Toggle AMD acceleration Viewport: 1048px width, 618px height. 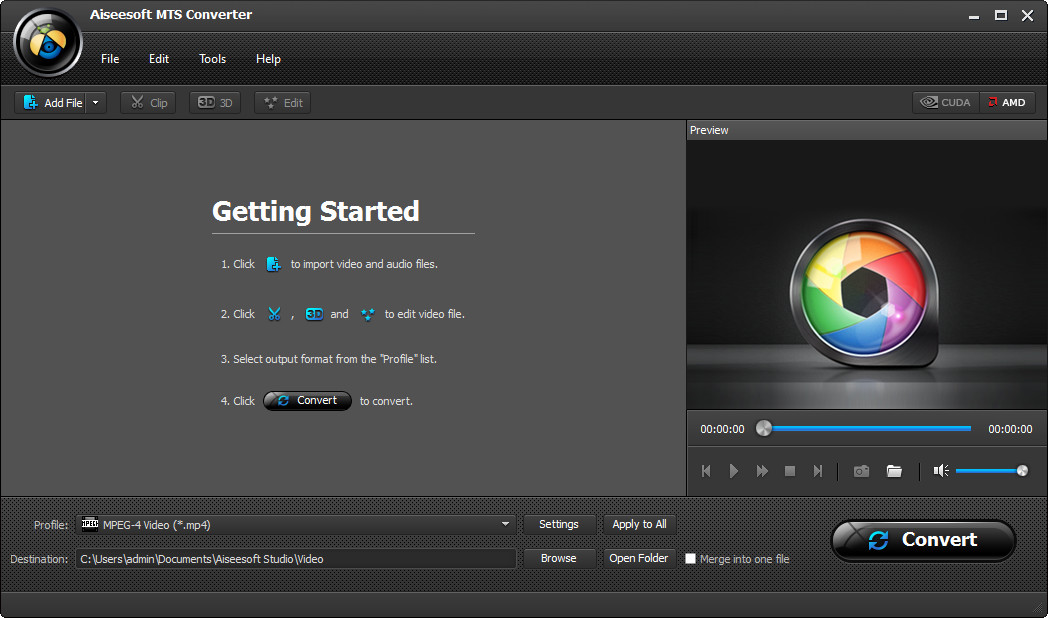pyautogui.click(x=1006, y=102)
